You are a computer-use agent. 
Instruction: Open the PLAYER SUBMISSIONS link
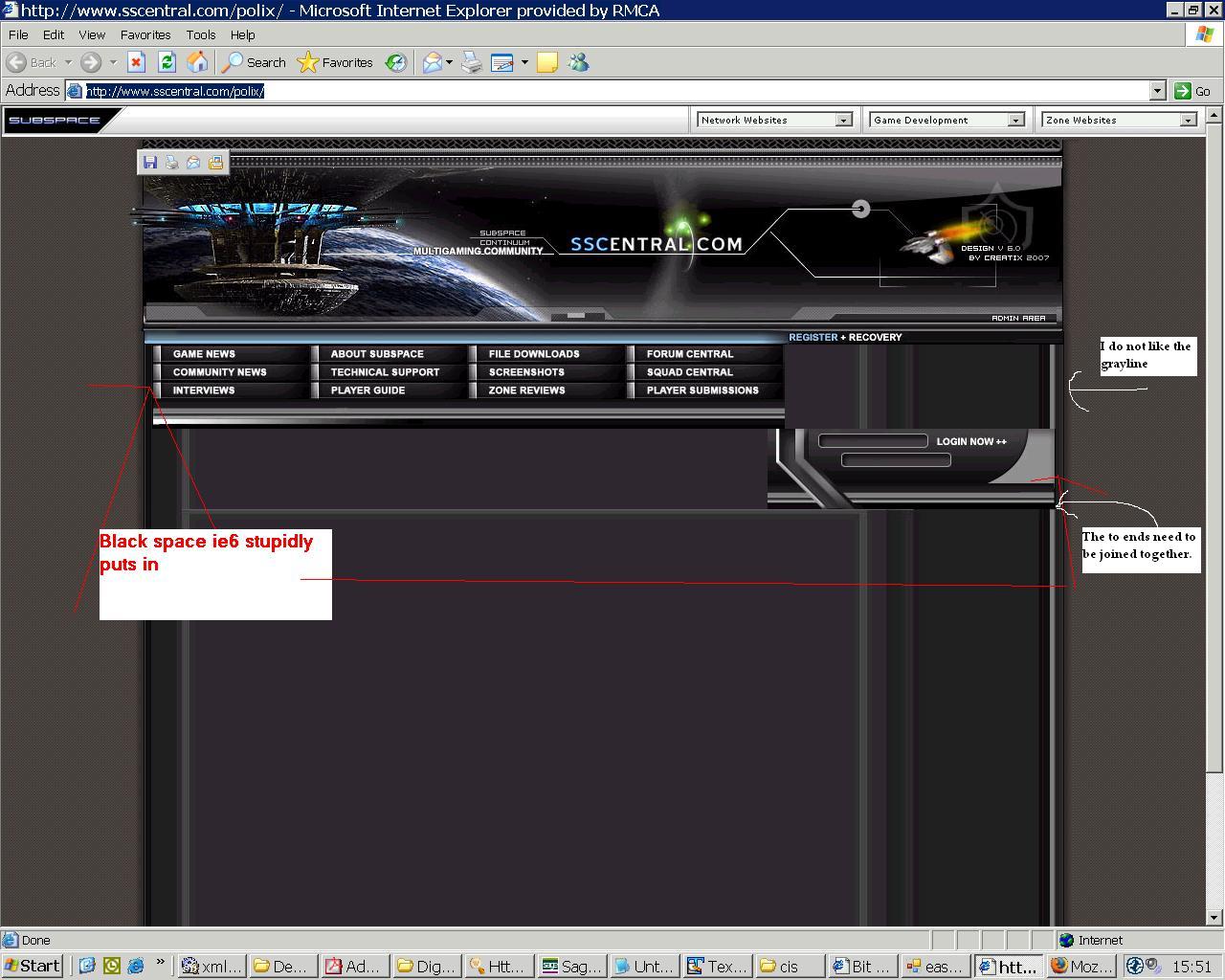[x=702, y=390]
